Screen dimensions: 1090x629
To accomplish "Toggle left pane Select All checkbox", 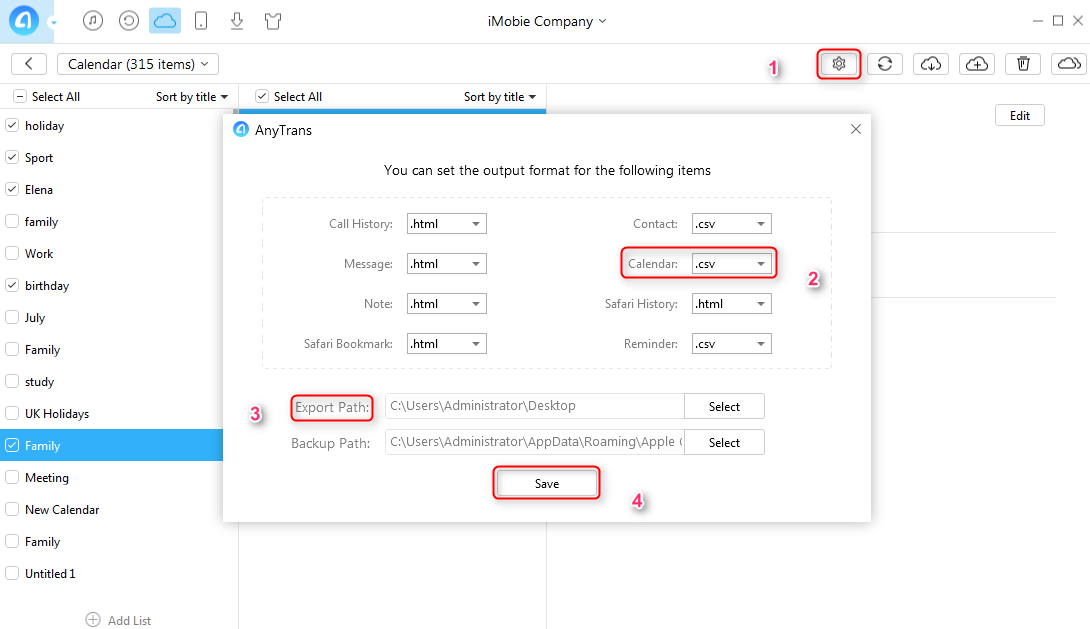I will [x=20, y=97].
